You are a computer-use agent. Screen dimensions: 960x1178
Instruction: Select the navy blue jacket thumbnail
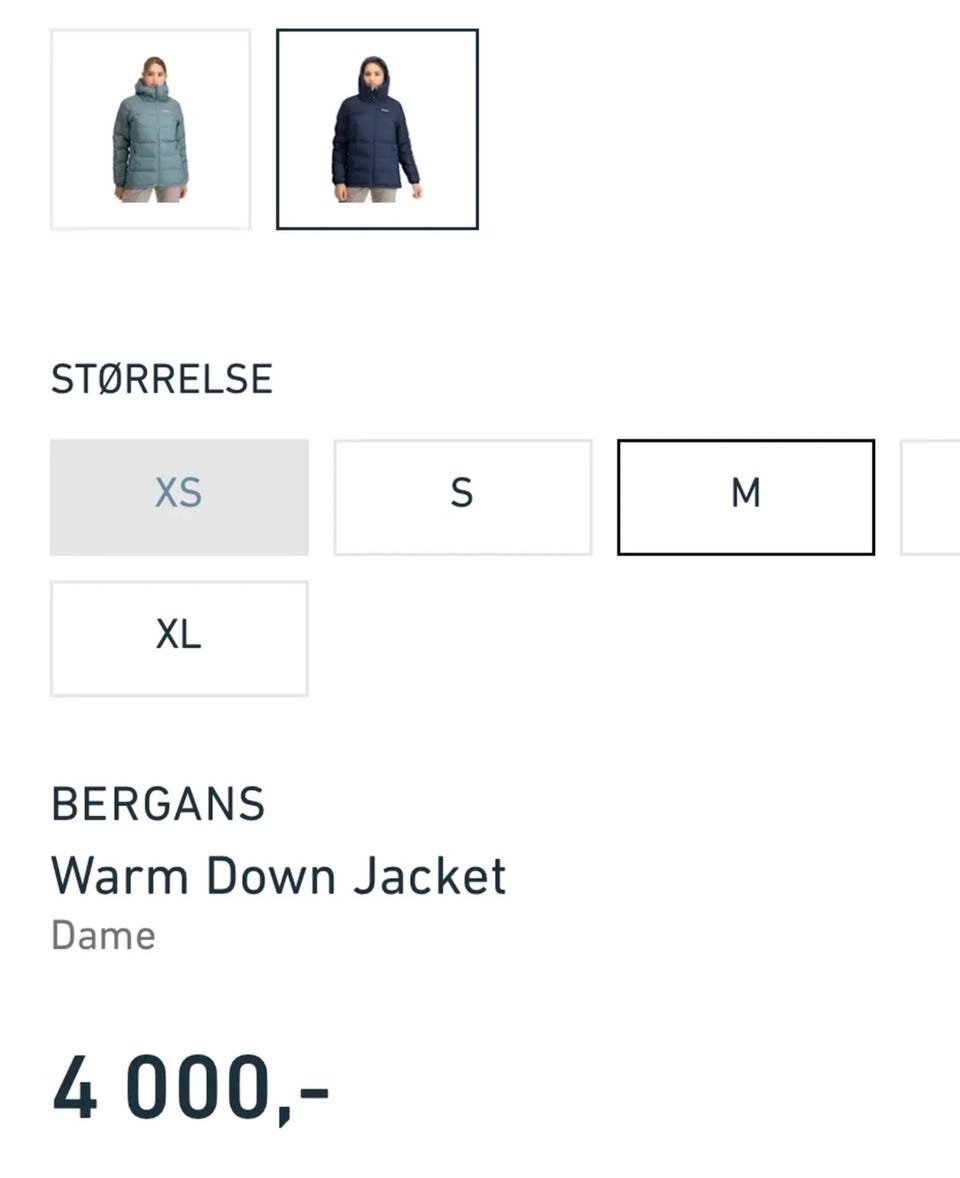377,129
